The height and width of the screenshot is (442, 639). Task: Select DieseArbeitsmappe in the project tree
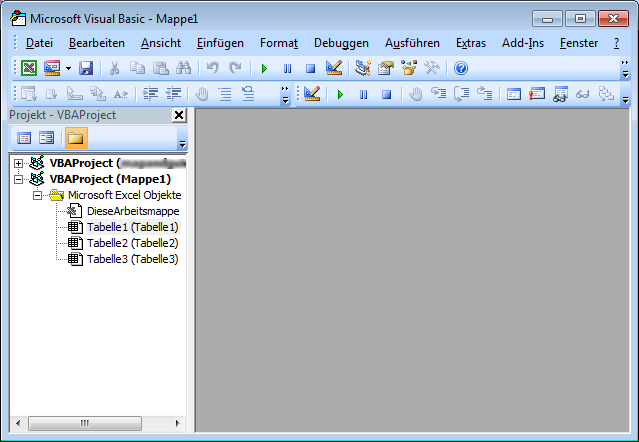(133, 211)
